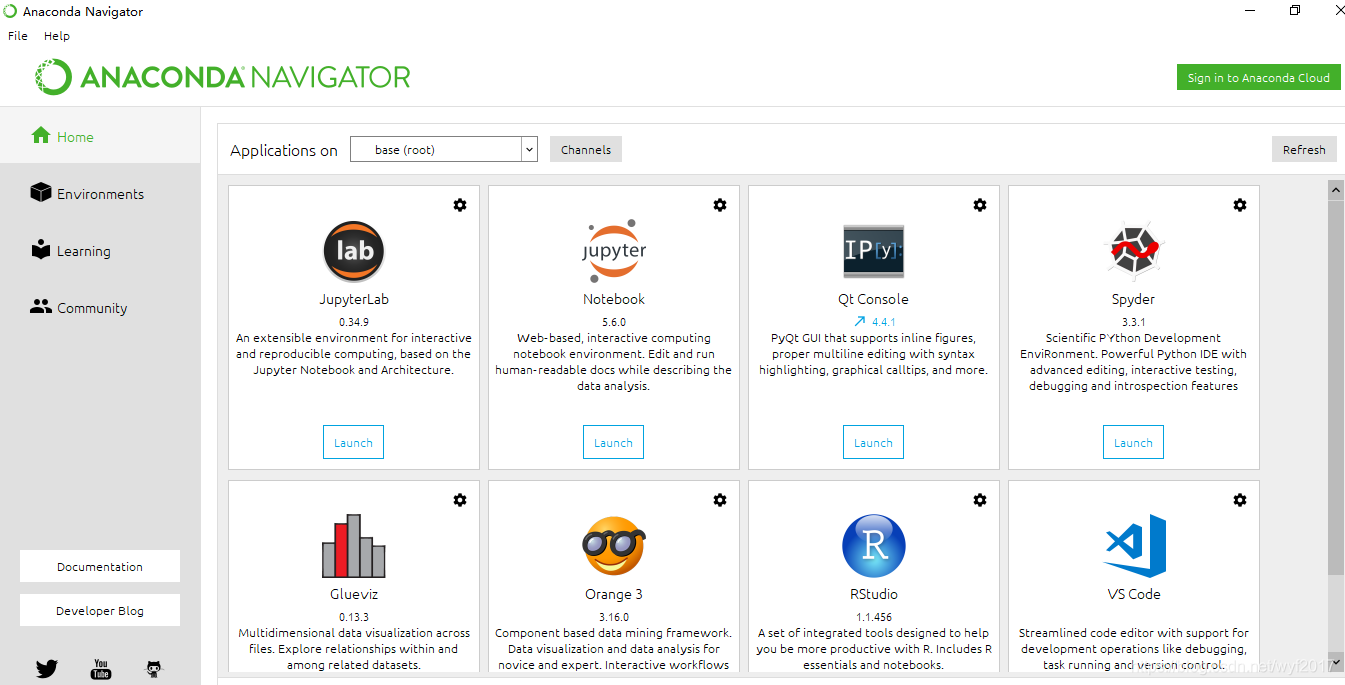1345x685 pixels.
Task: Click the Glueviz version 0.13.3
Action: pyautogui.click(x=354, y=617)
